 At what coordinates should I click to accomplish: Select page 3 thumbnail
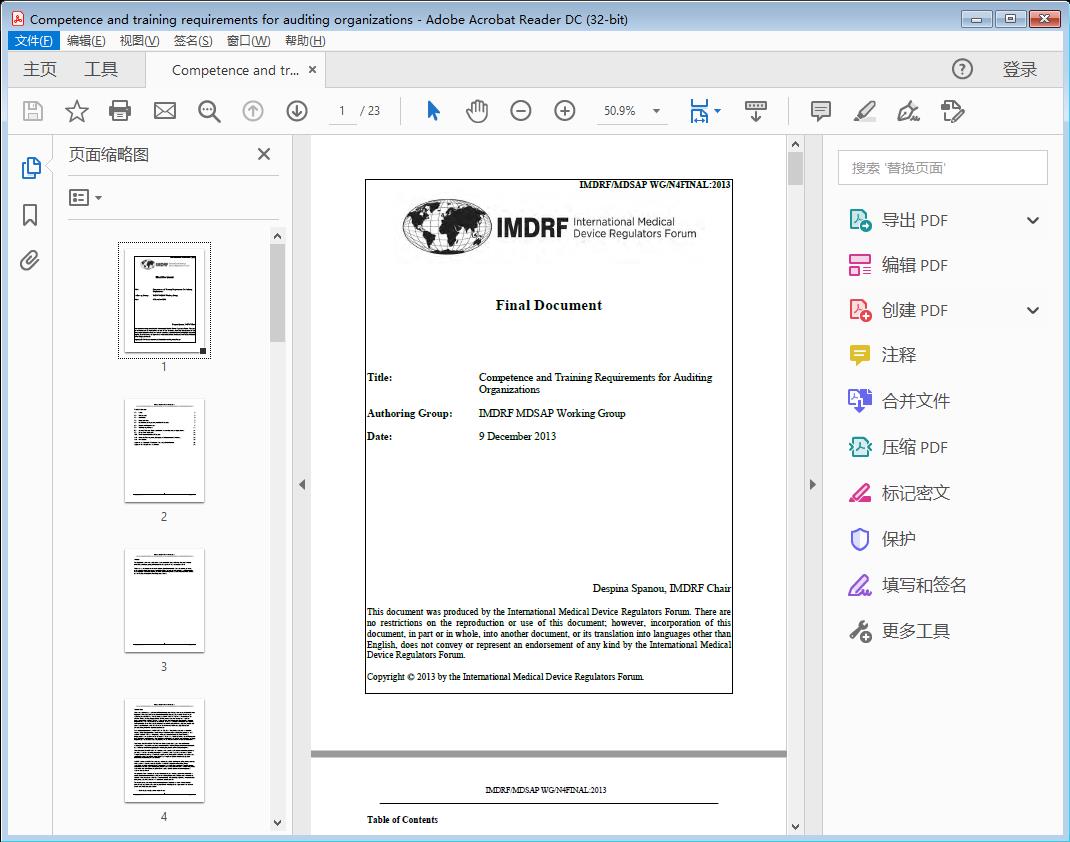[164, 600]
